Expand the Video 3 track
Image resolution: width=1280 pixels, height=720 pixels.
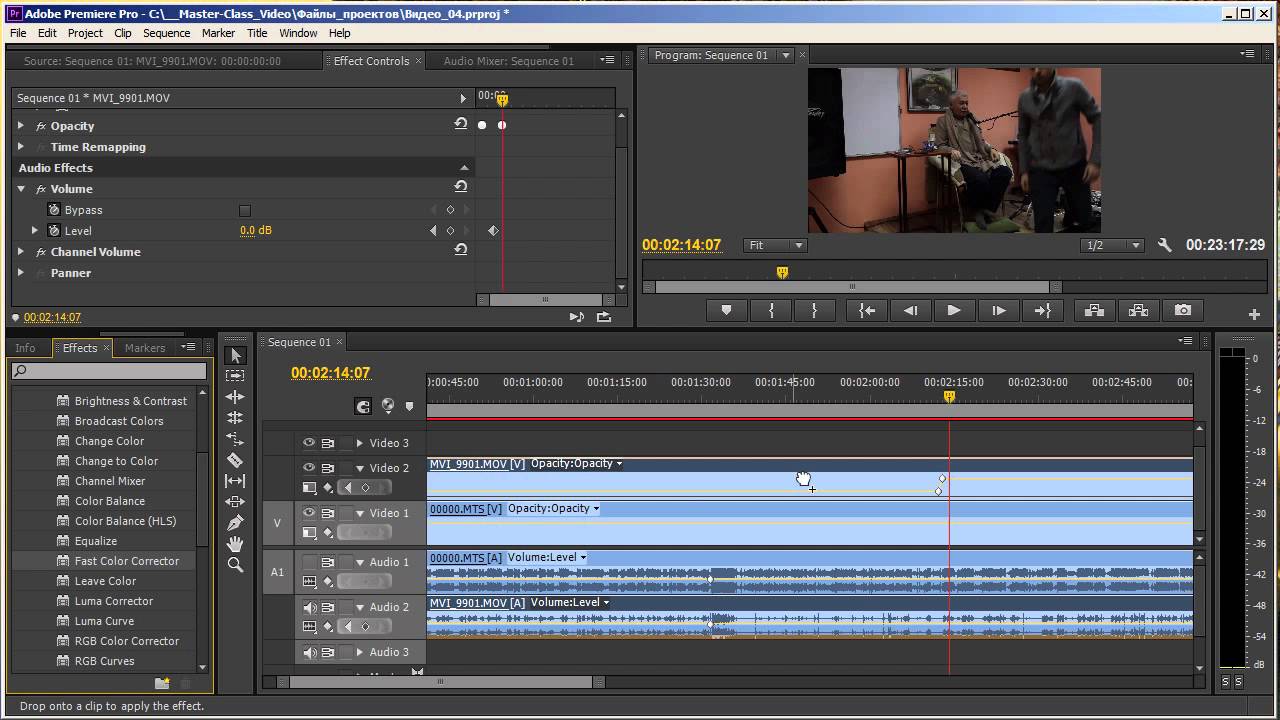tap(360, 443)
